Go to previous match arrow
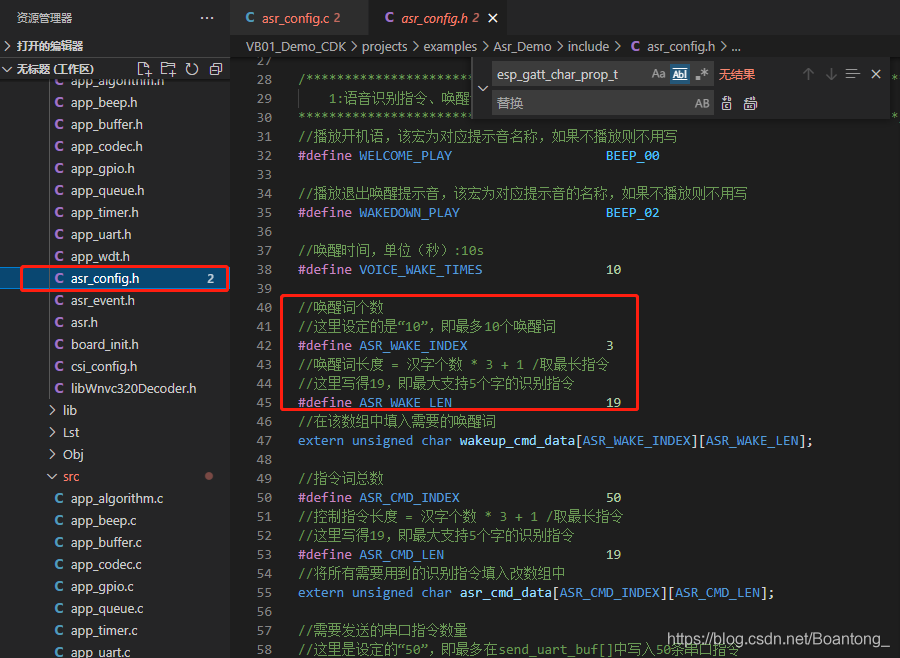This screenshot has height=658, width=900. (x=808, y=74)
